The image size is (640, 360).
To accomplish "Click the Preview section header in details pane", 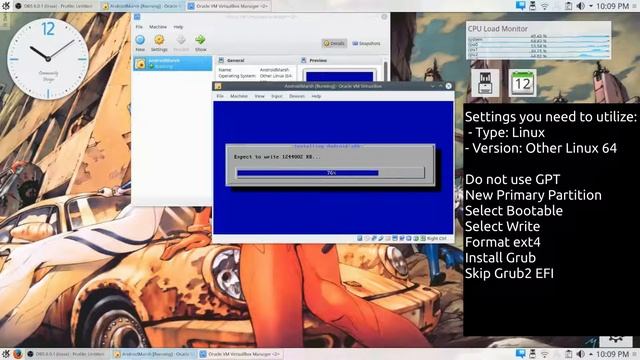I will [318, 60].
